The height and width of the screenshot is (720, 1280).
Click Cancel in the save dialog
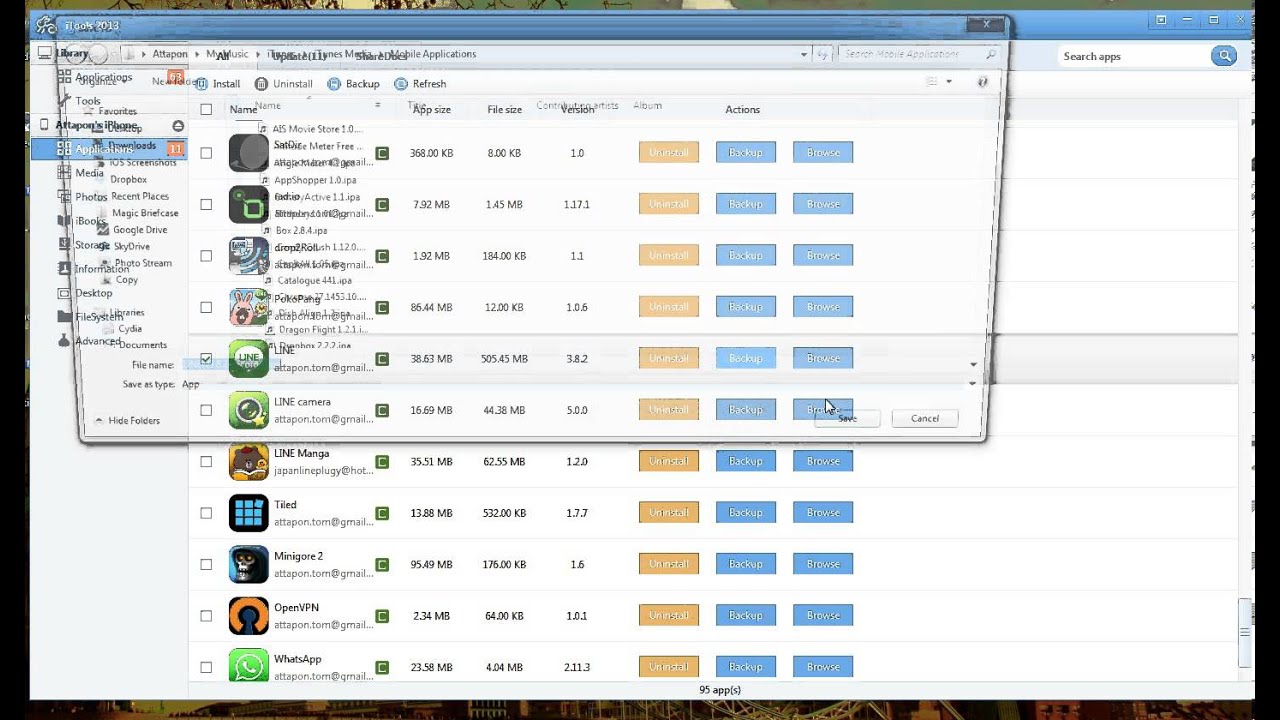pyautogui.click(x=925, y=418)
